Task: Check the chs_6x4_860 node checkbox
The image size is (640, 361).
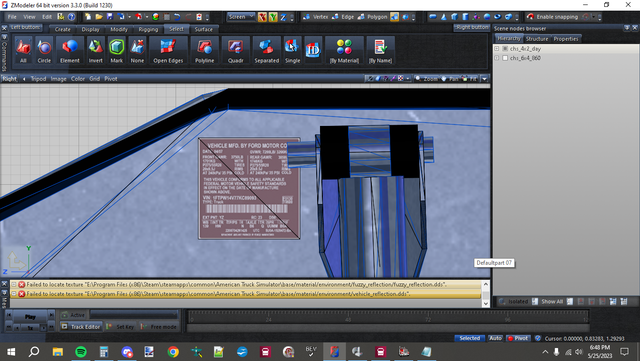Action: (505, 58)
